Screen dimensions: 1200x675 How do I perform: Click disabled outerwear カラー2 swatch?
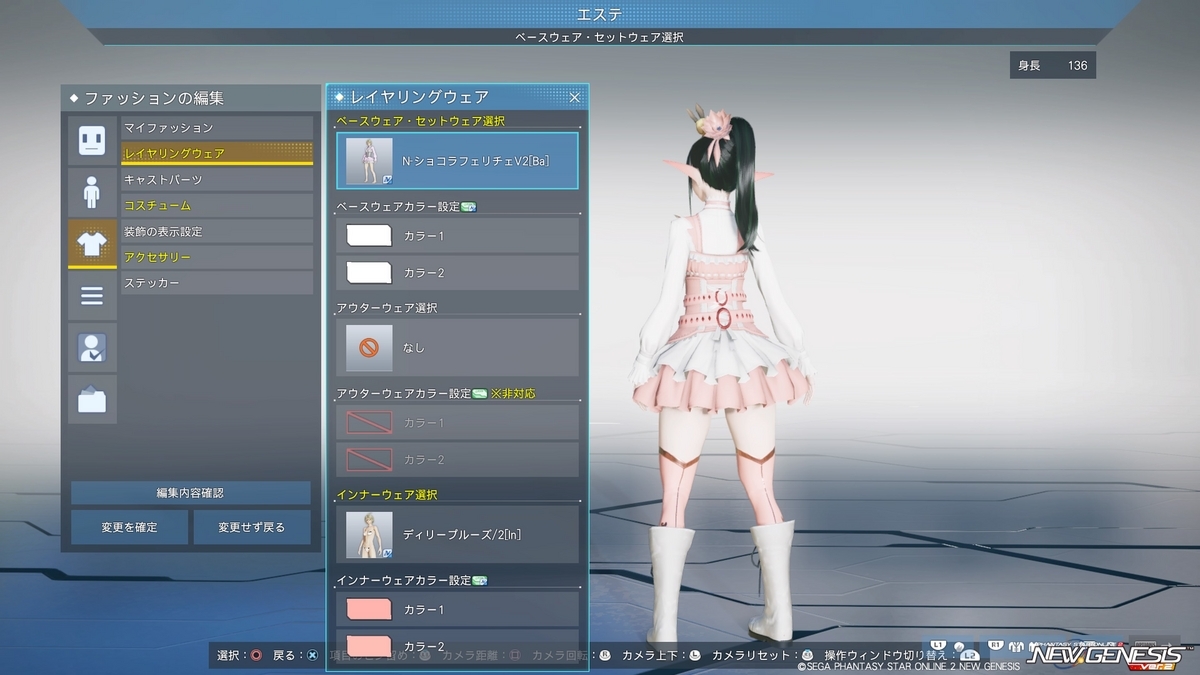[x=369, y=459]
